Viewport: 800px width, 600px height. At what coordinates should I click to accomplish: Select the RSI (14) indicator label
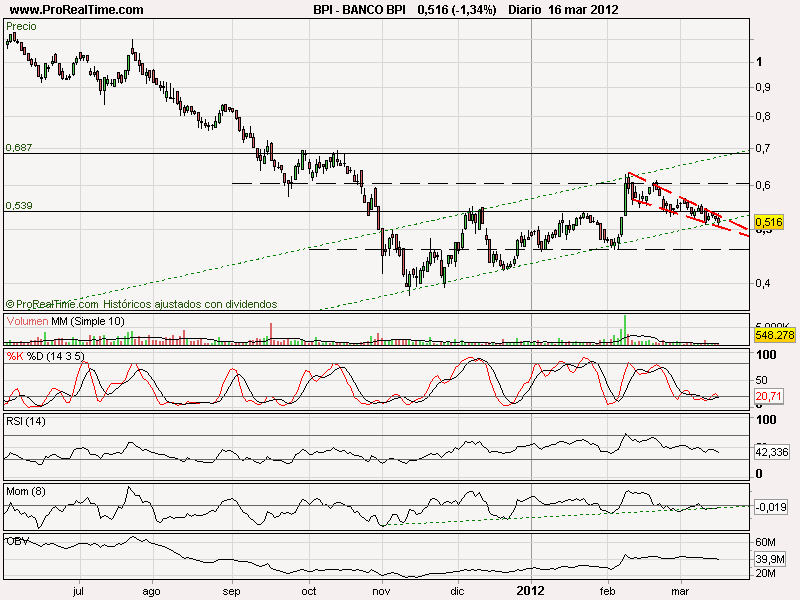pos(26,421)
